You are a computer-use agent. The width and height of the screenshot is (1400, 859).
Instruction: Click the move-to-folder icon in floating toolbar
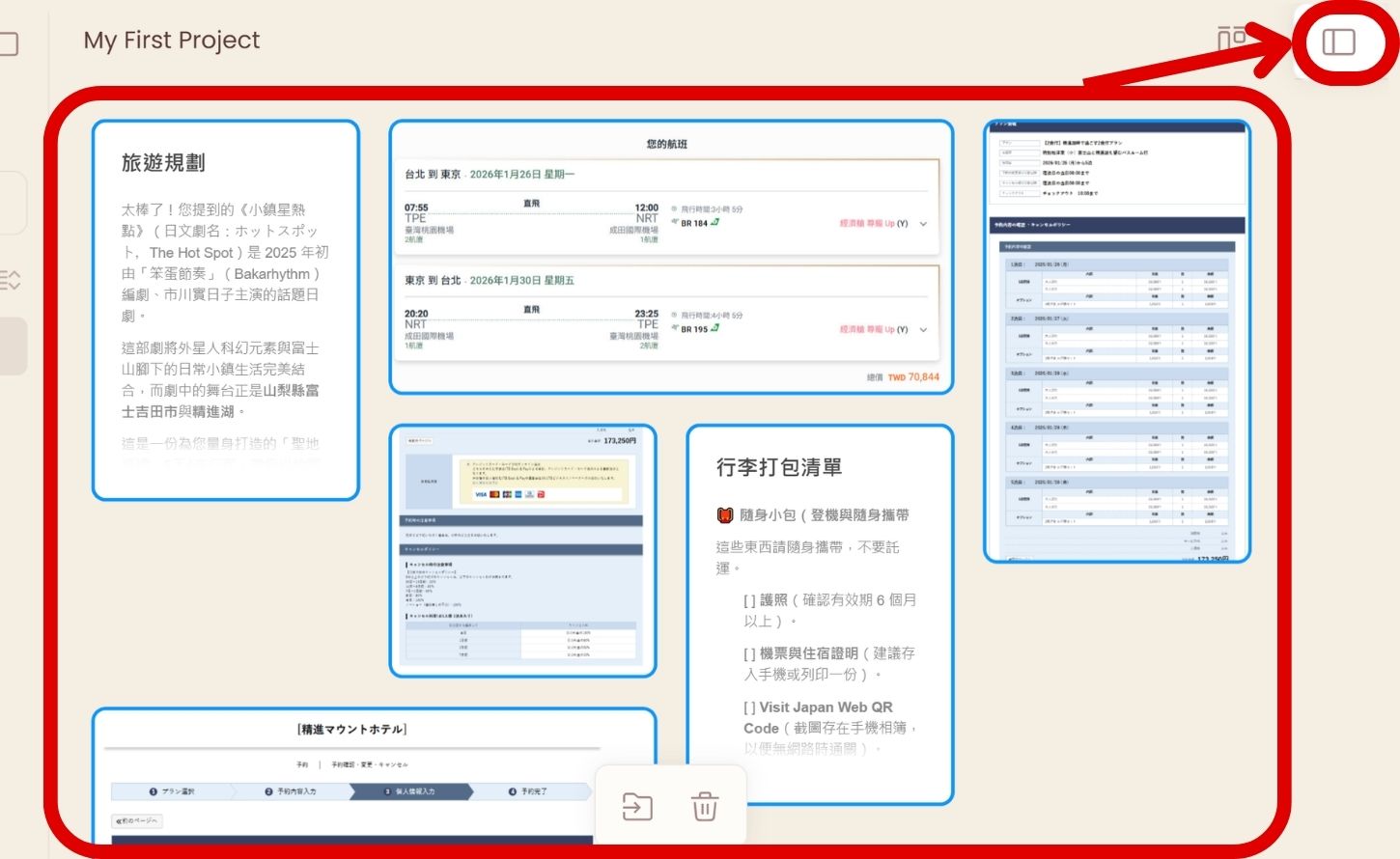(637, 808)
